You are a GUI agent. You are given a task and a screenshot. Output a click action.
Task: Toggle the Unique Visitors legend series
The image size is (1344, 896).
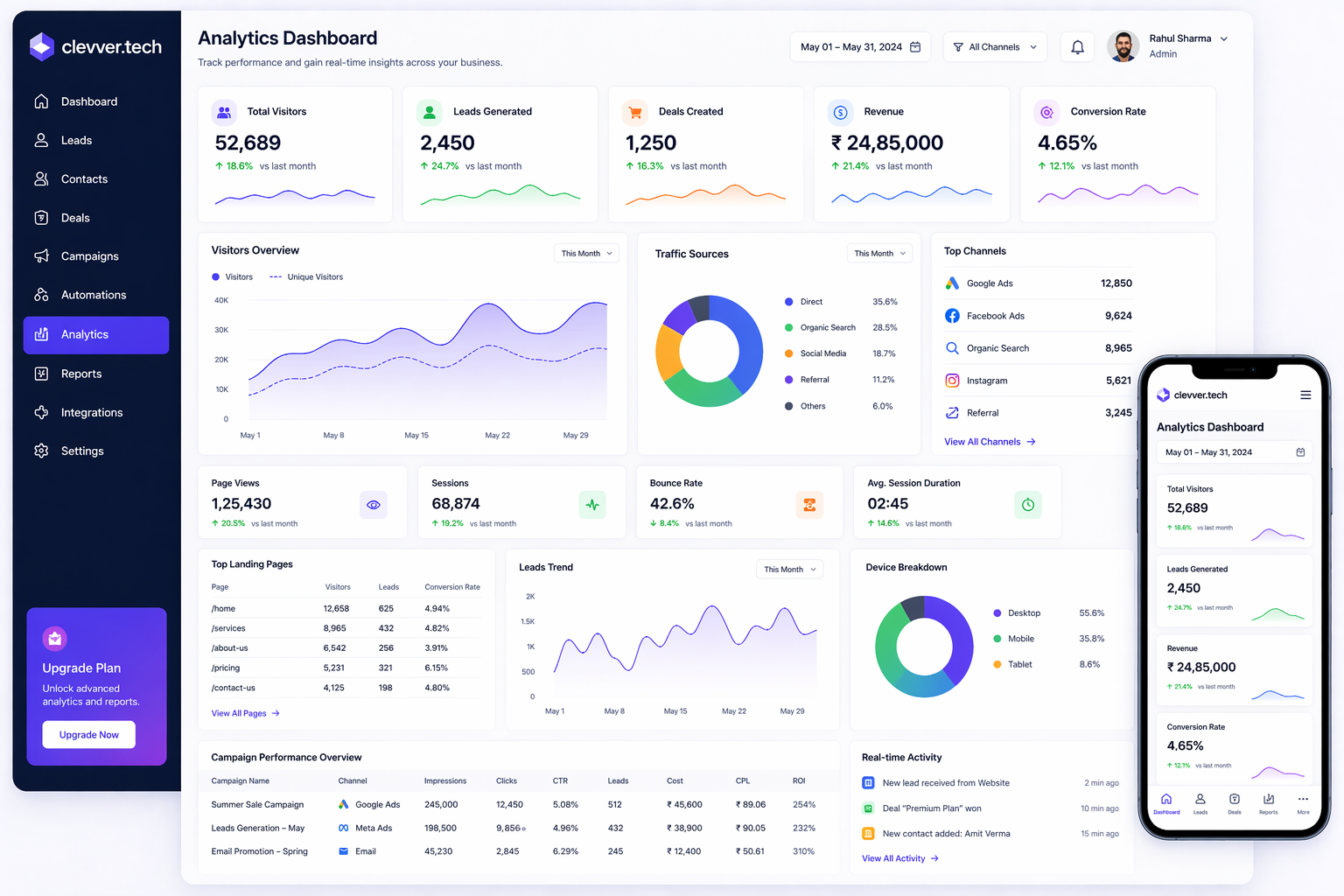pyautogui.click(x=306, y=277)
